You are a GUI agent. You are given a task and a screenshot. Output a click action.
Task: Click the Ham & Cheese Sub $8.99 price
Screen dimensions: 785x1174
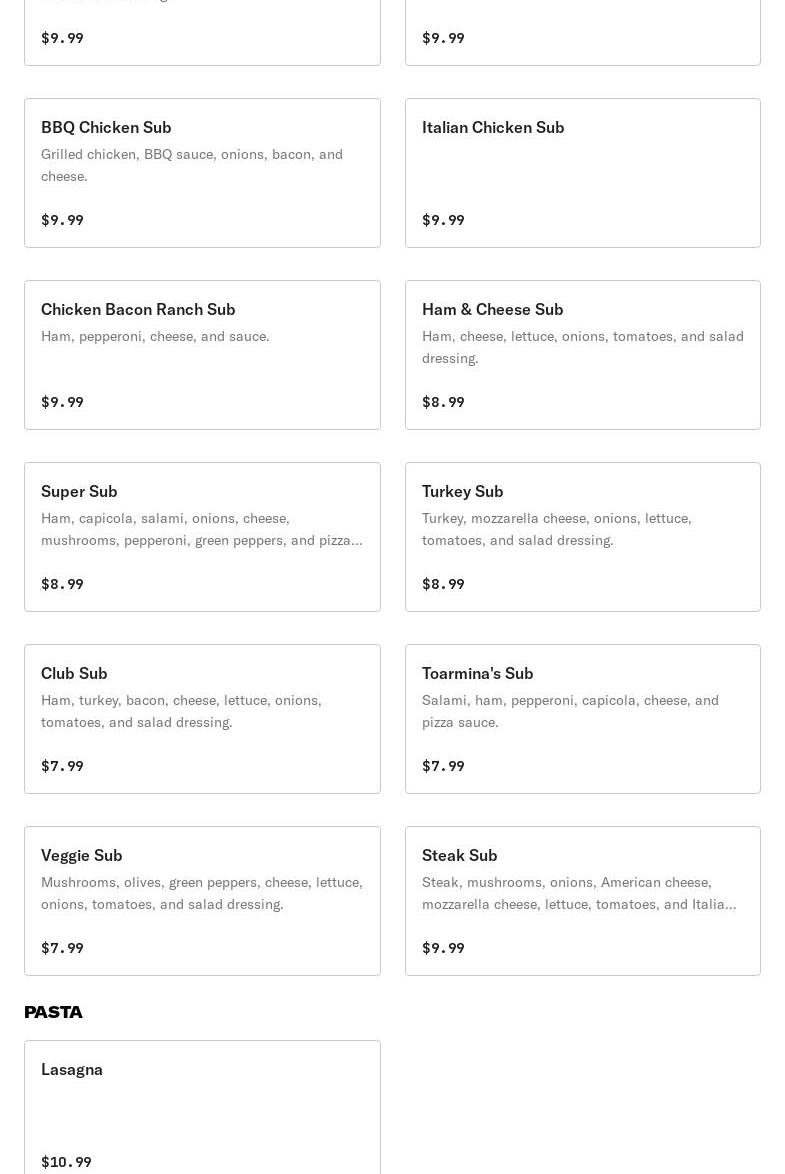[x=443, y=402]
